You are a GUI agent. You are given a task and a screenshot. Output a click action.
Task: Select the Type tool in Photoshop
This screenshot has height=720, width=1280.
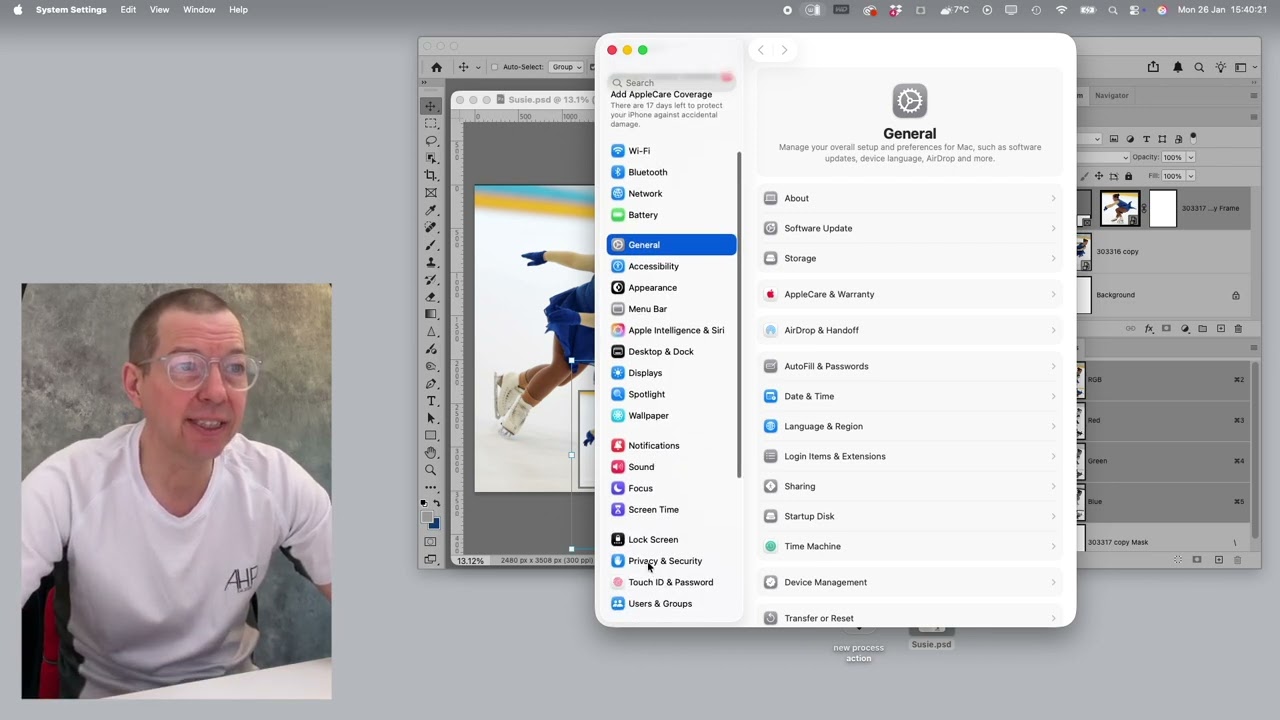coord(431,401)
